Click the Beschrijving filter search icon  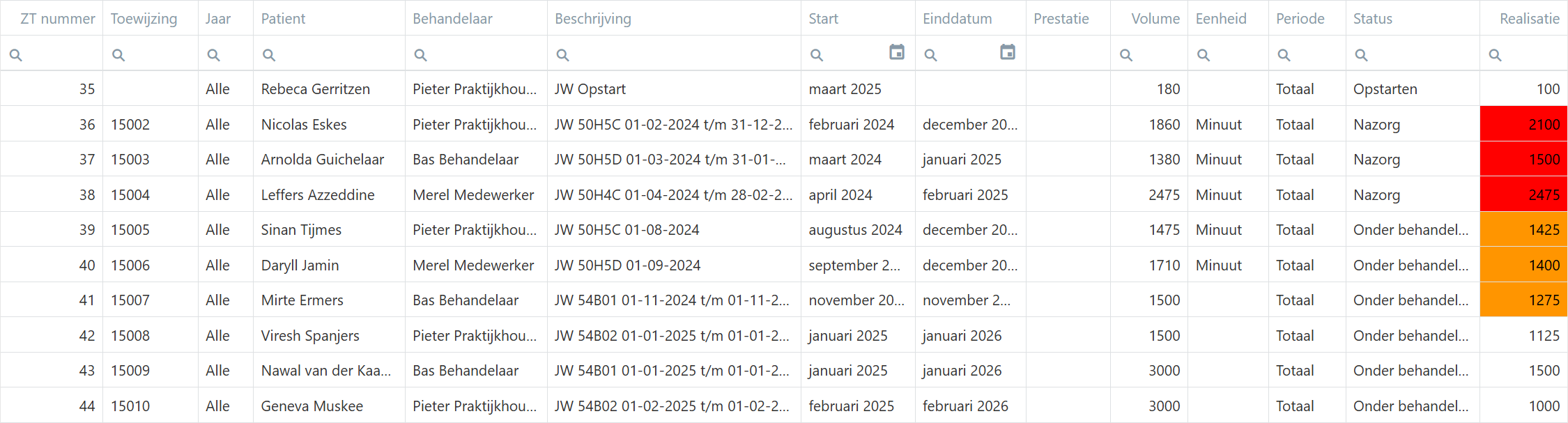[x=562, y=55]
